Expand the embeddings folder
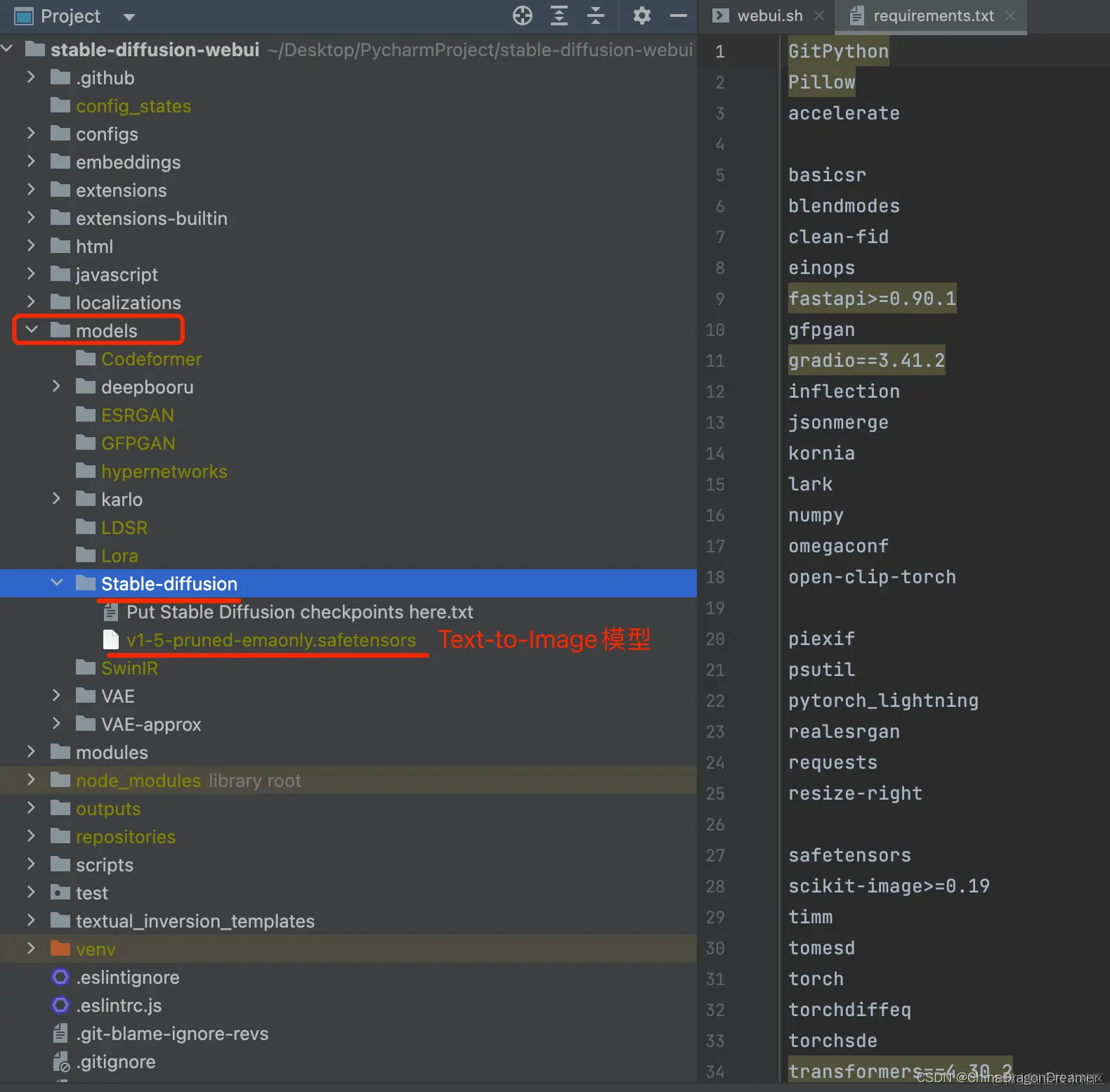Screen dimensions: 1110x1092 [x=31, y=161]
